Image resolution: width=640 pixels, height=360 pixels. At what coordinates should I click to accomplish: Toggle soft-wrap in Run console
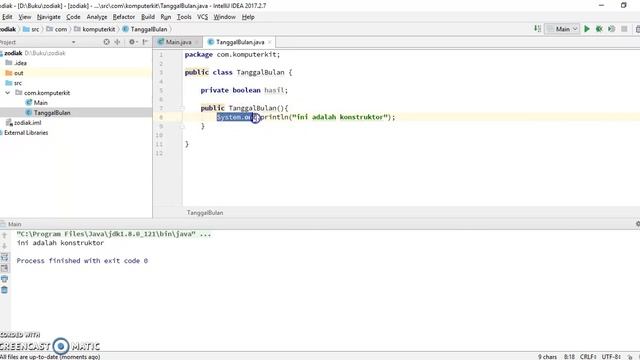pos(4,257)
